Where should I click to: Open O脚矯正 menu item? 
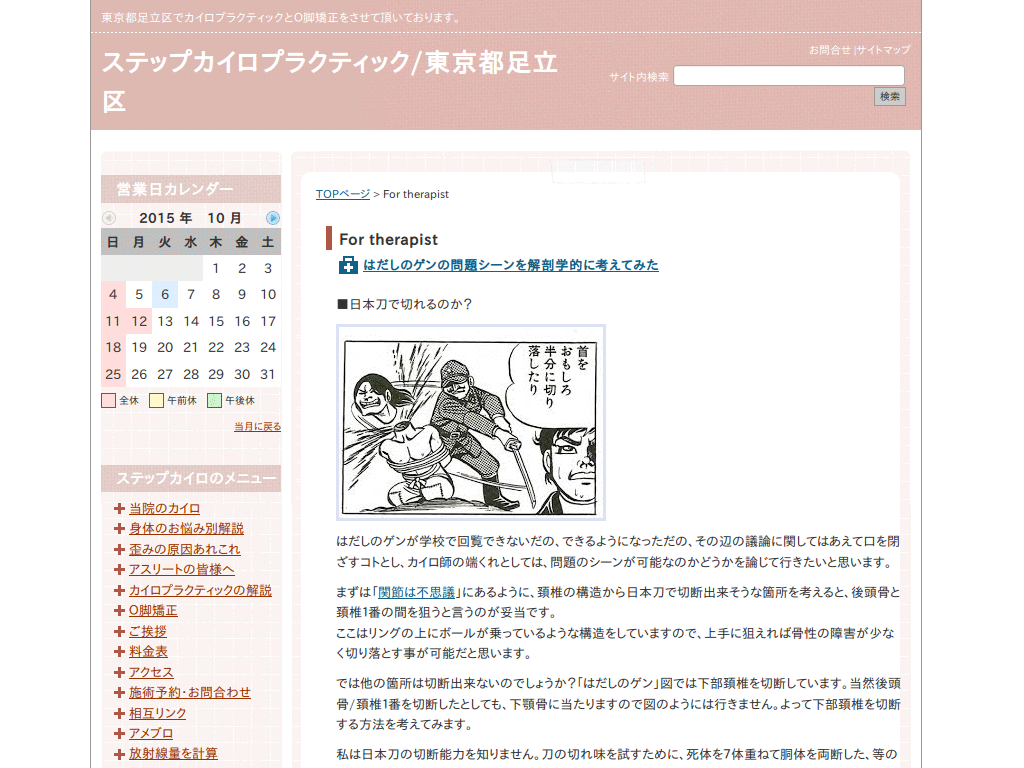[153, 611]
